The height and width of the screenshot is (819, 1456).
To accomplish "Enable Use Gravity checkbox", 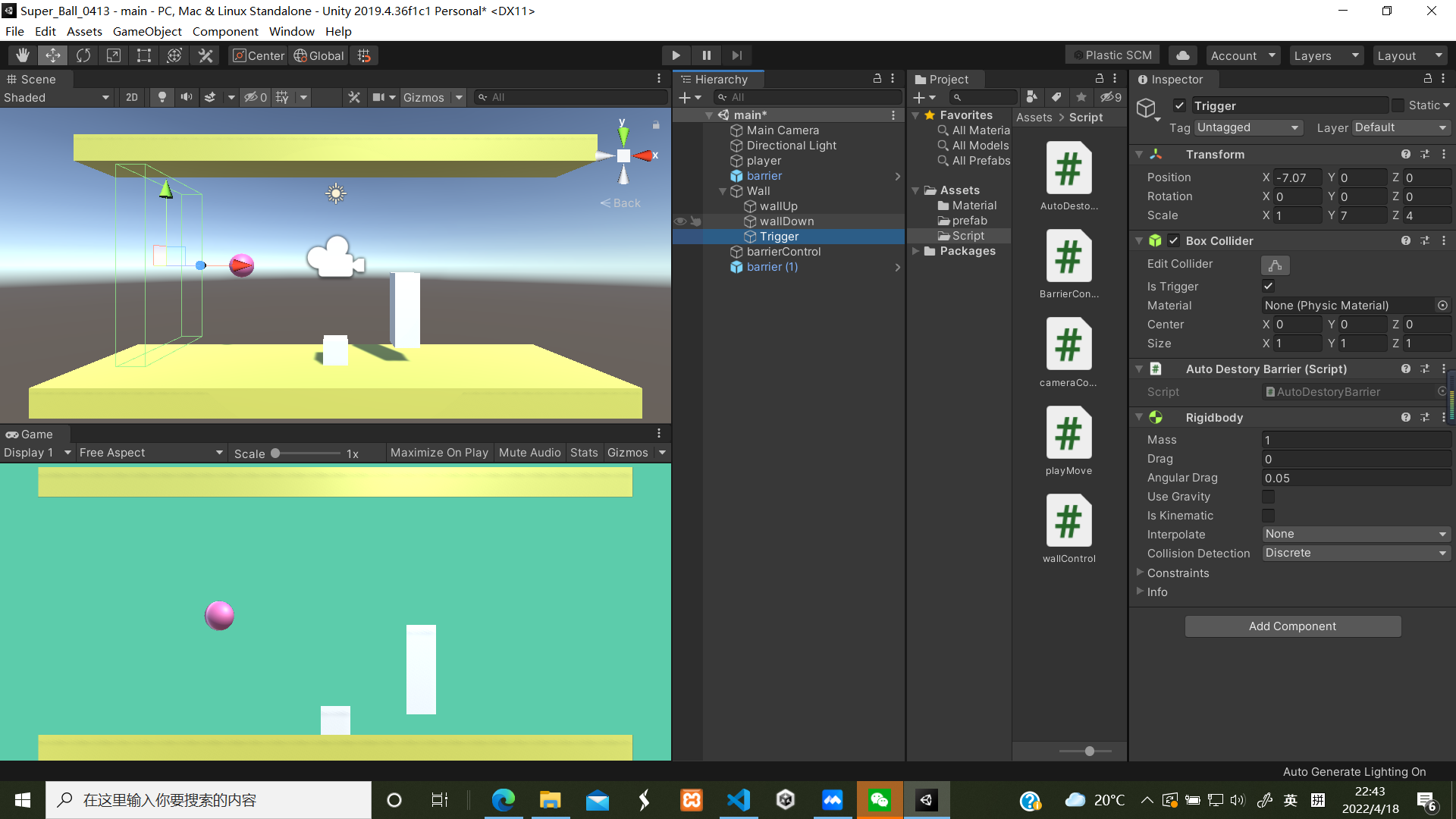I will [1268, 497].
